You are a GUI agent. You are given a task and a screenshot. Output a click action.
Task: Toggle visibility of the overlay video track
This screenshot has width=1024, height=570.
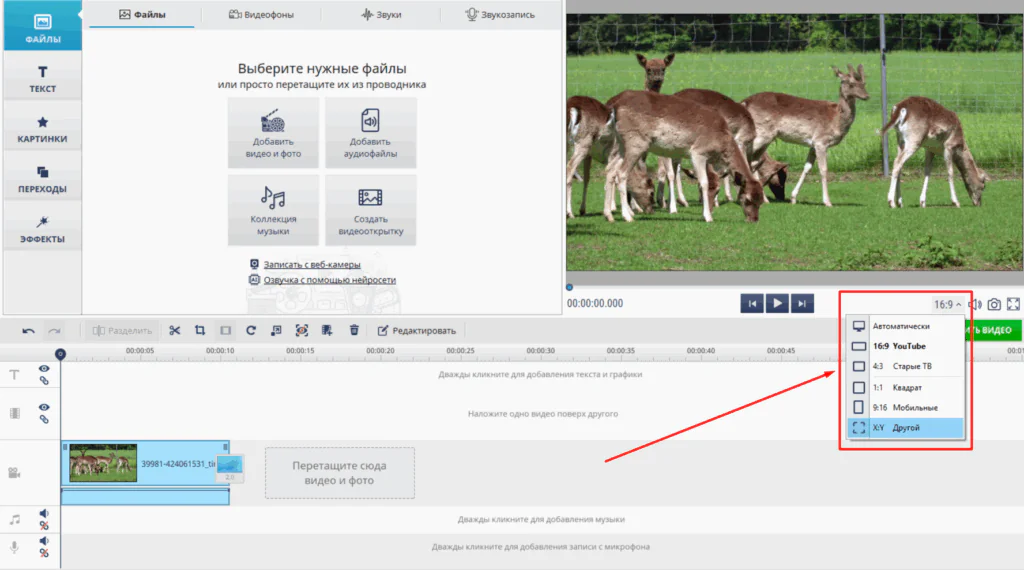coord(44,407)
